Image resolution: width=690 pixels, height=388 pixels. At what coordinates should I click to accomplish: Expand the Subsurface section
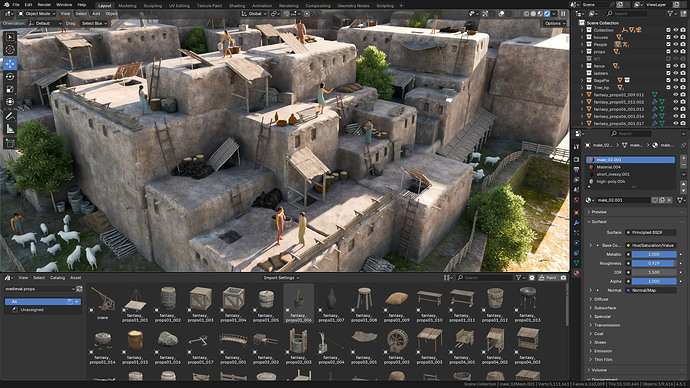click(x=605, y=308)
